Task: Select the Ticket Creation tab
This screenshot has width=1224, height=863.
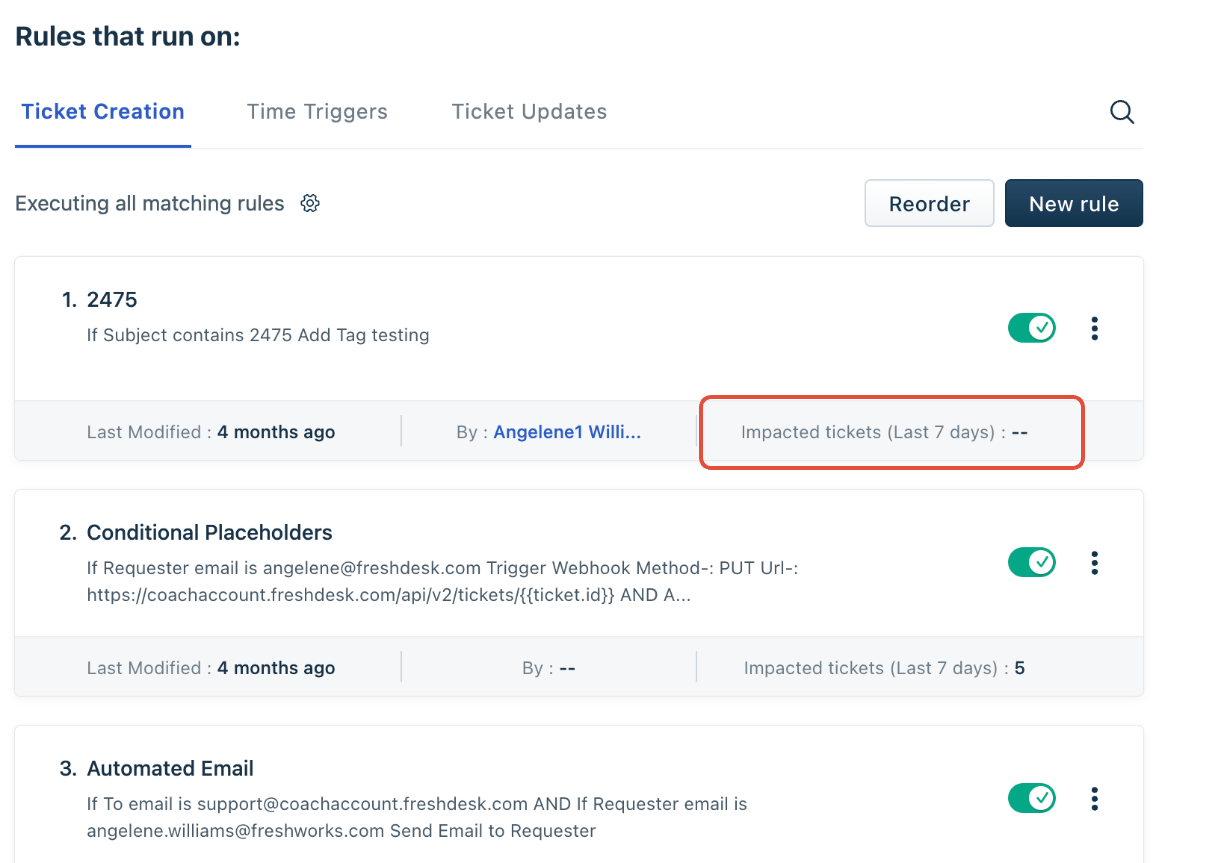Action: pos(103,112)
